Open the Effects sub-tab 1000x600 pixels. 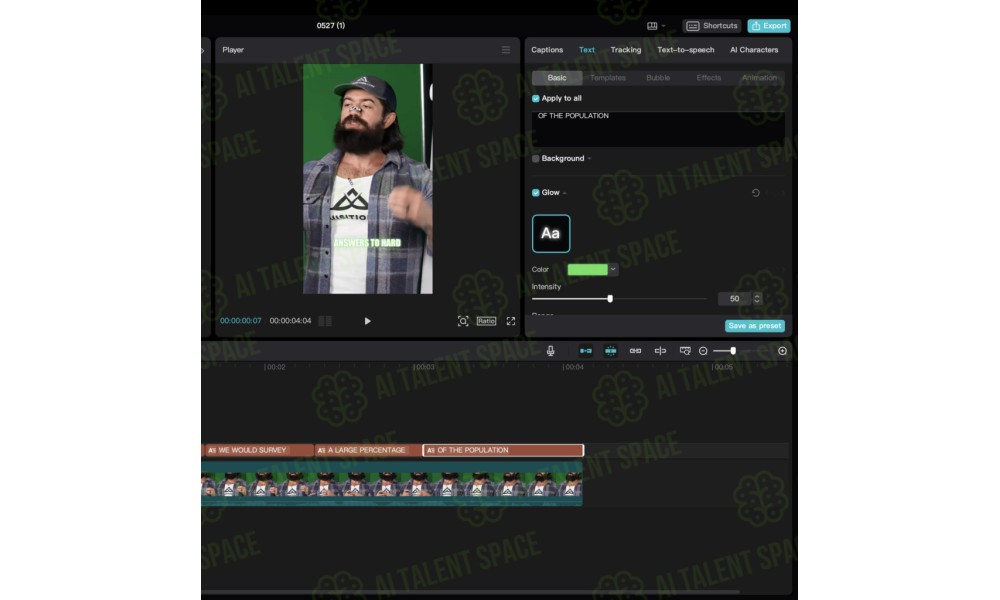click(709, 78)
